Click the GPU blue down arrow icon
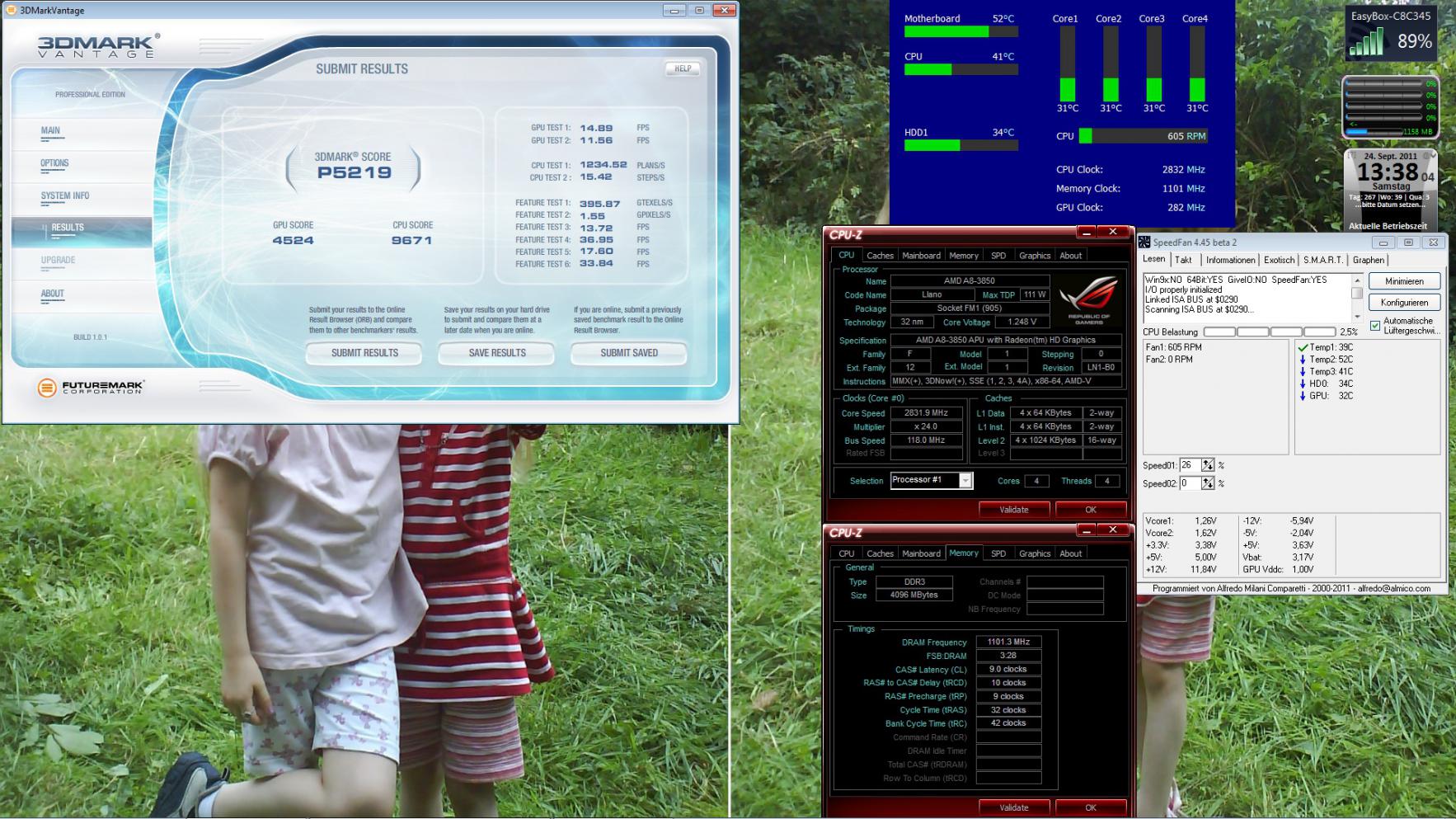The image size is (1456, 819). [1303, 396]
